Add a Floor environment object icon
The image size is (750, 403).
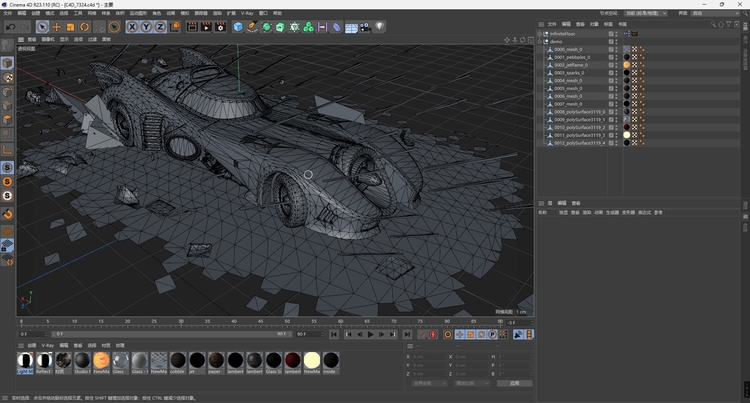coord(351,27)
